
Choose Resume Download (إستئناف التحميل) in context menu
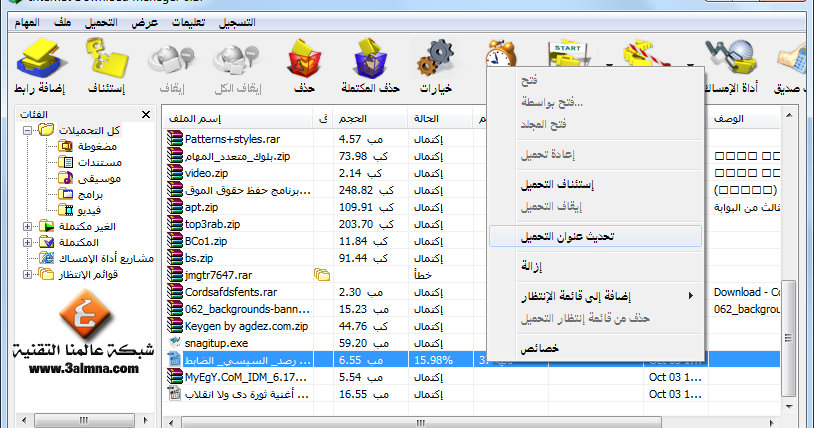(x=595, y=184)
